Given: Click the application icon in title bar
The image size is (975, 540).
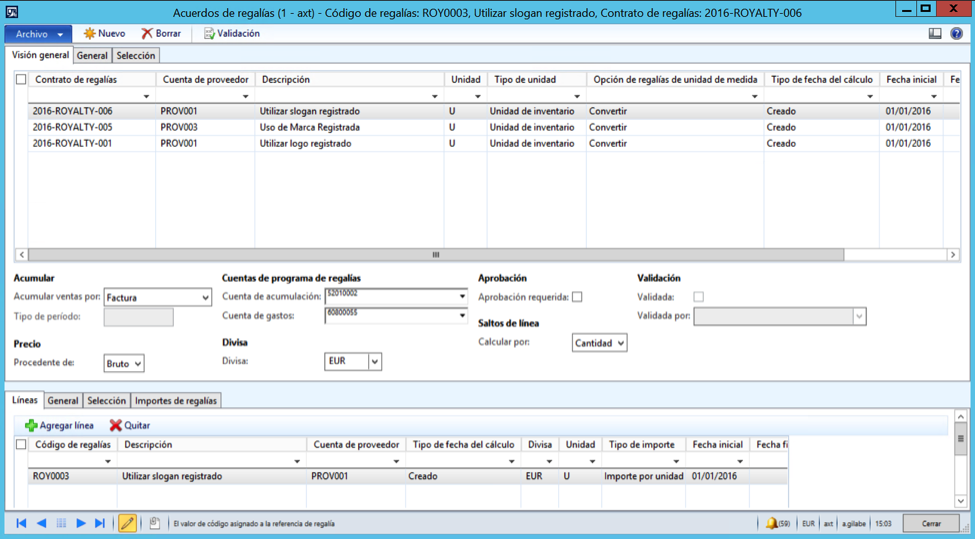Looking at the screenshot, I should pyautogui.click(x=11, y=12).
